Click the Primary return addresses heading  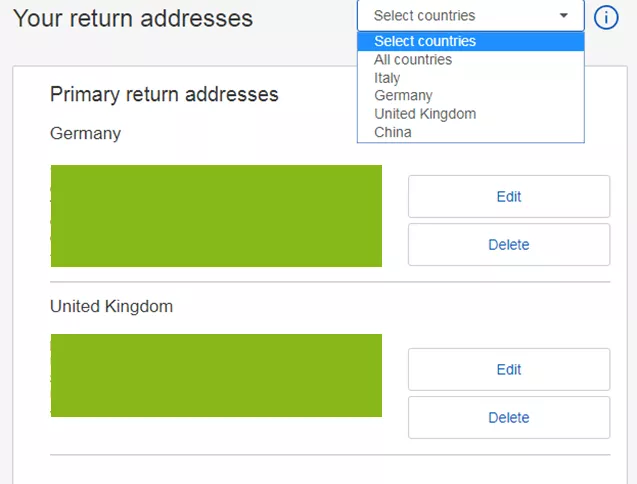click(164, 95)
